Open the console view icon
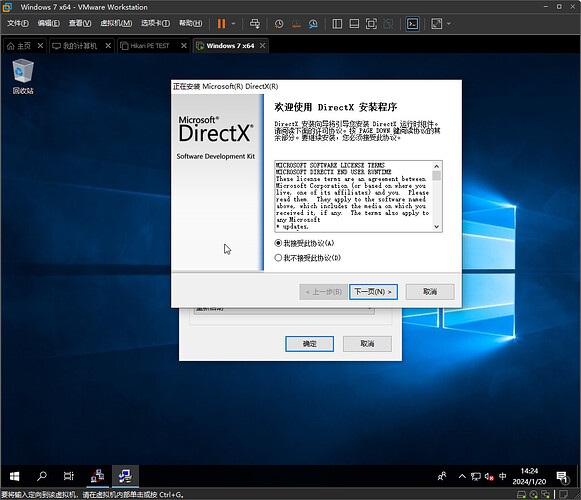Screen dimensions: 581x500 tap(412, 24)
